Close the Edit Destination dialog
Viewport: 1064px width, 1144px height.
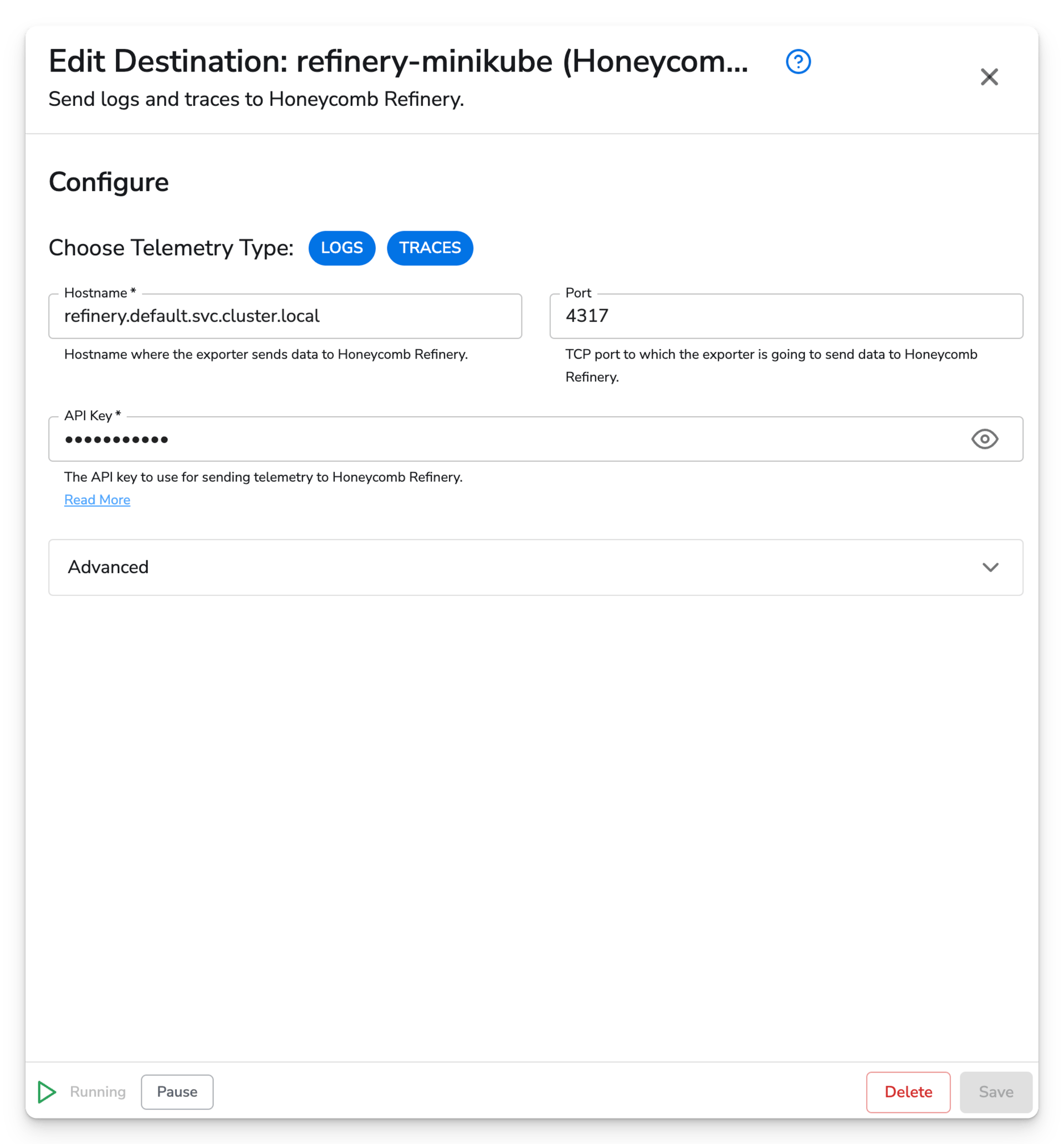(x=989, y=76)
